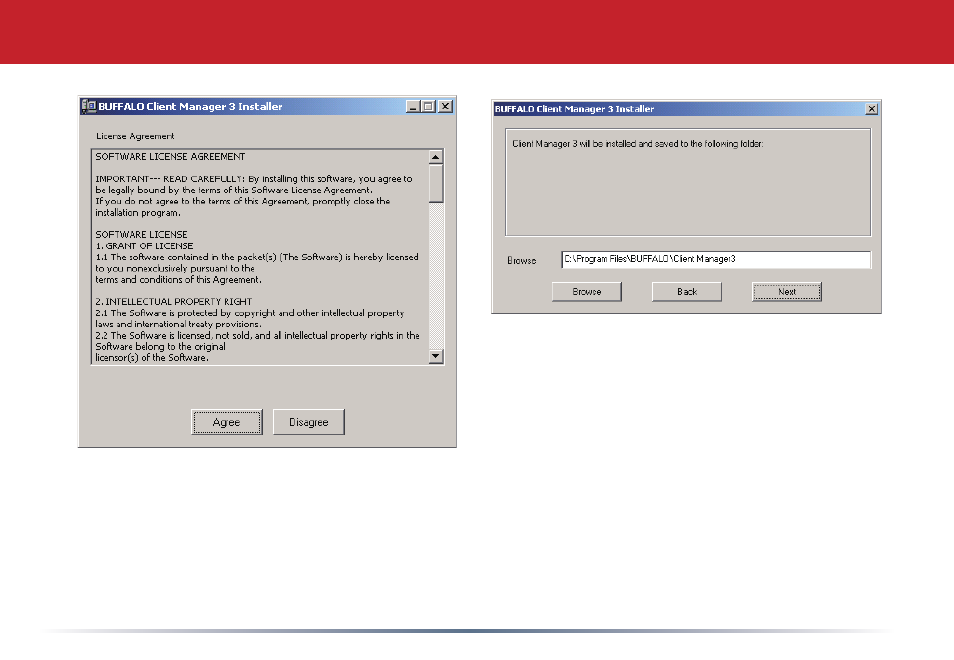Click the license scrollbar up arrow
The image size is (954, 660).
coord(436,157)
